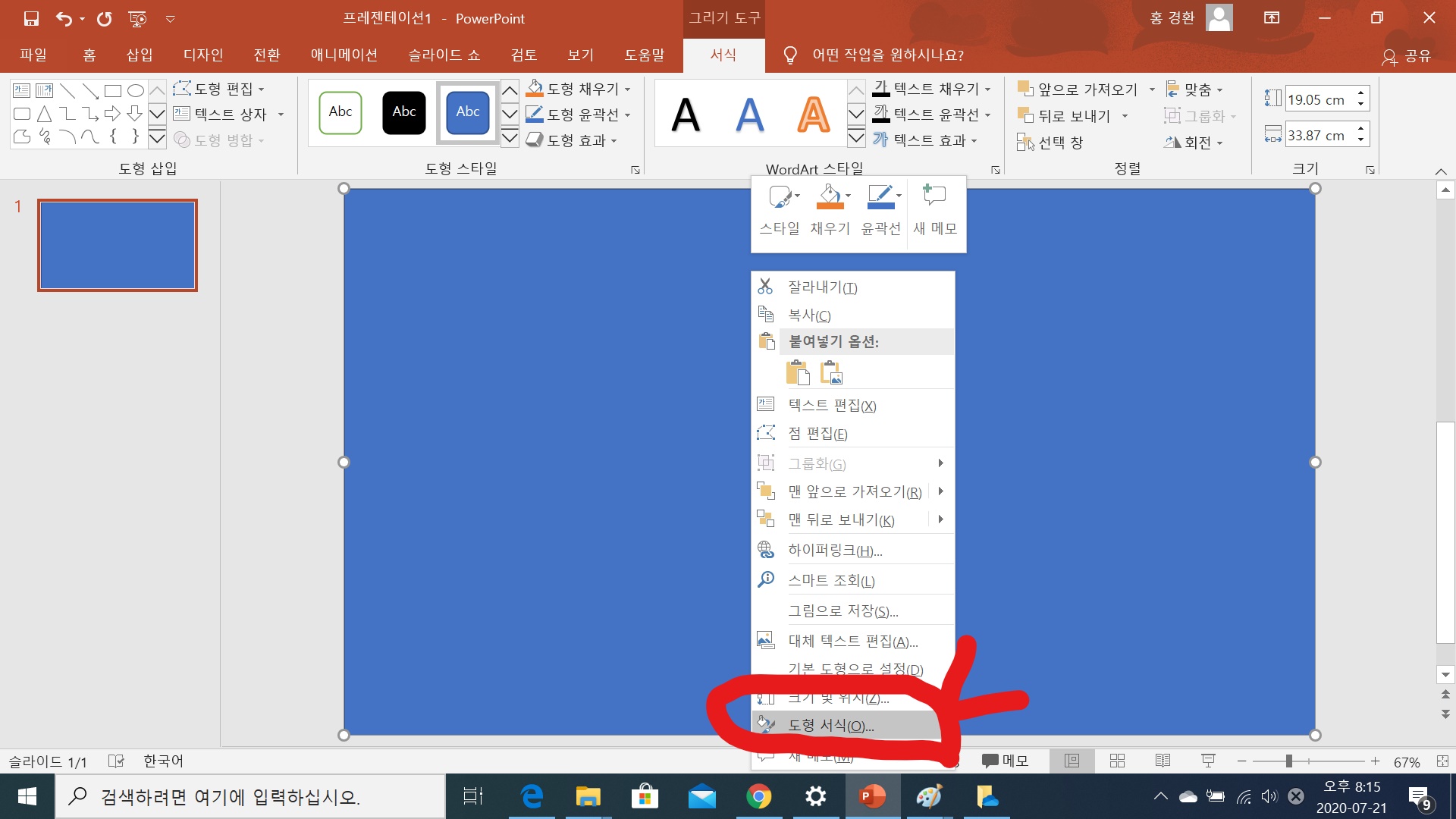This screenshot has width=1456, height=819.
Task: Open Align (맞춤) dropdown
Action: click(x=1195, y=89)
